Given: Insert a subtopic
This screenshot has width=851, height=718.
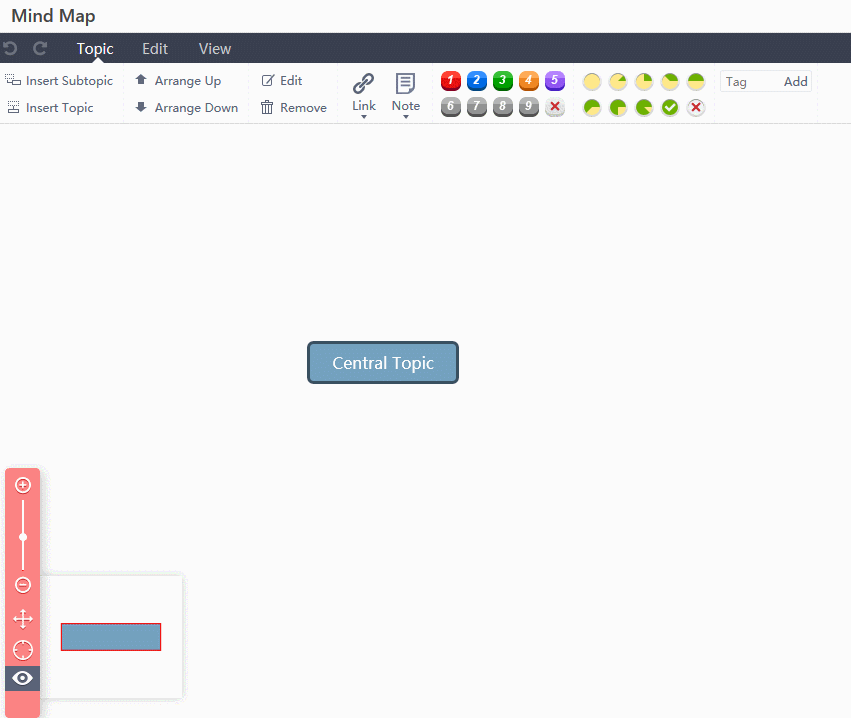Looking at the screenshot, I should 59,80.
